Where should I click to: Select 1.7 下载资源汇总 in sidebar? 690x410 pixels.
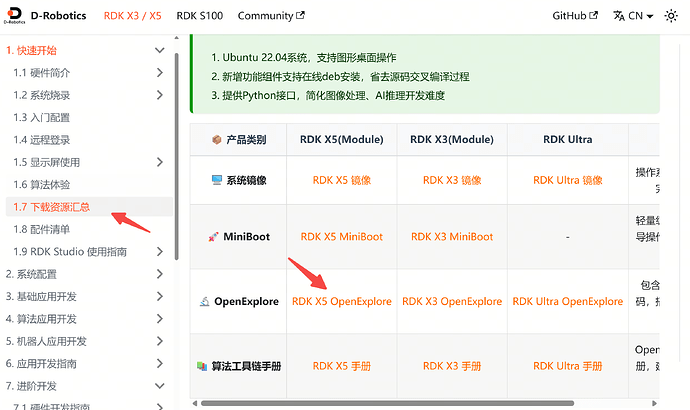pos(51,207)
